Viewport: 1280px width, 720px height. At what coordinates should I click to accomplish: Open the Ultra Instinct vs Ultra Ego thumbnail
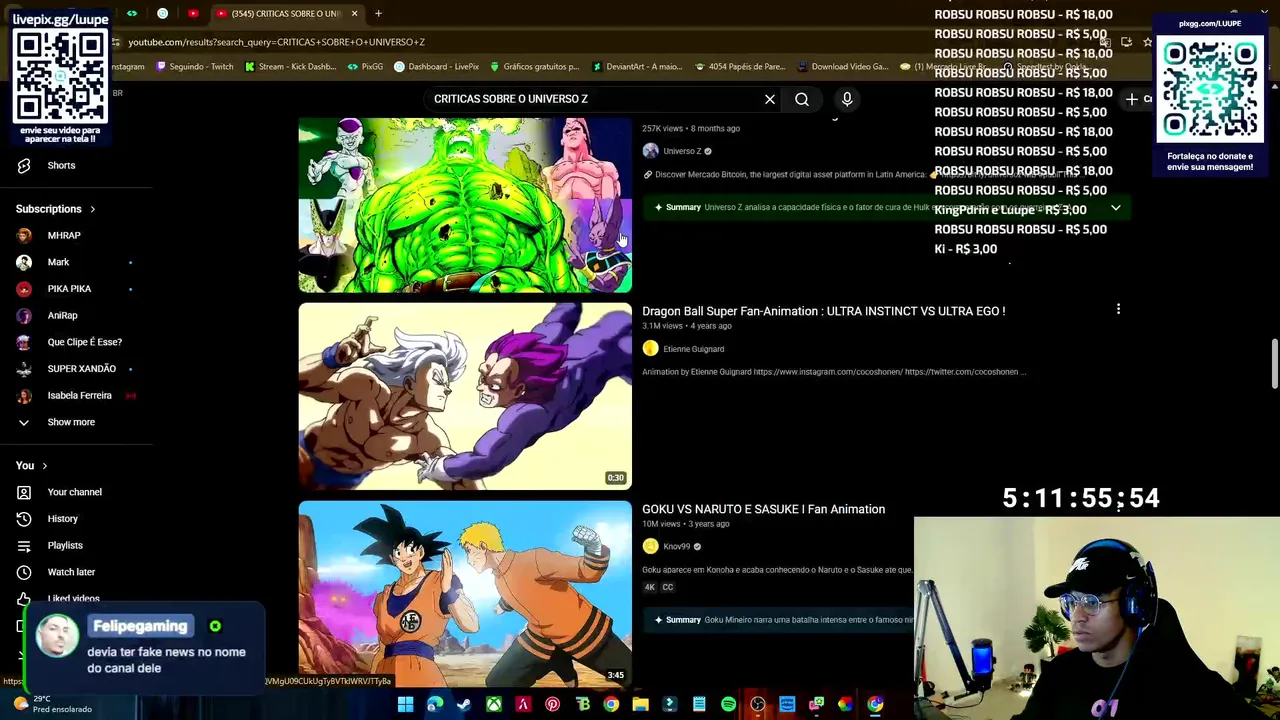click(465, 396)
